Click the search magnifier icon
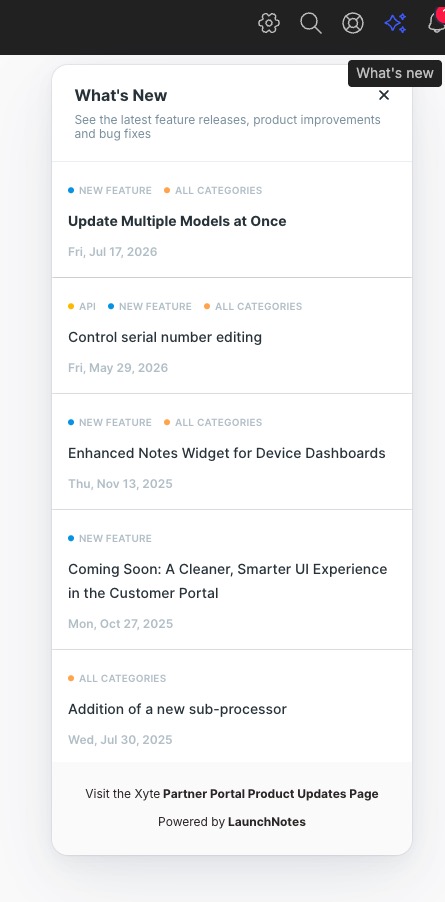 [310, 23]
